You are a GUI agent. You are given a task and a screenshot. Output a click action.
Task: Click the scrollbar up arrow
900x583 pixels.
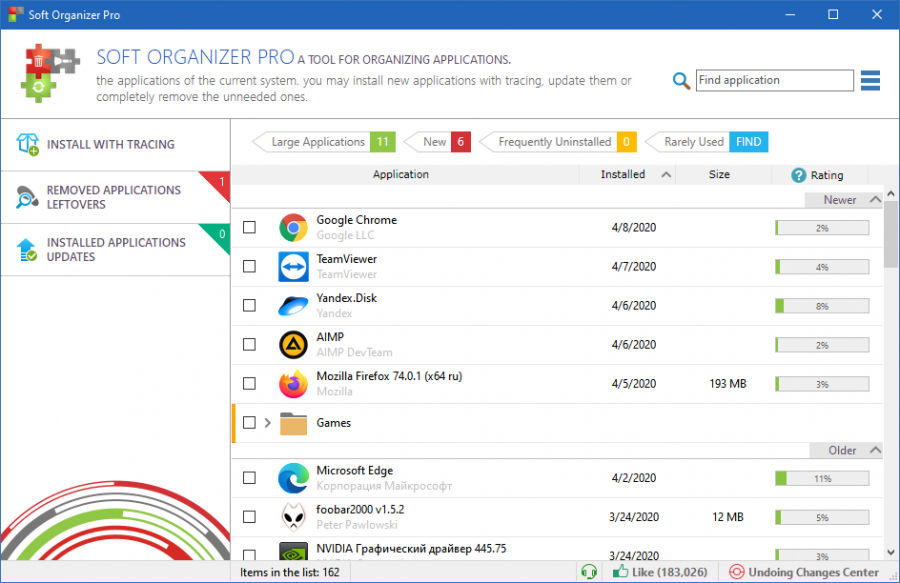pos(891,194)
